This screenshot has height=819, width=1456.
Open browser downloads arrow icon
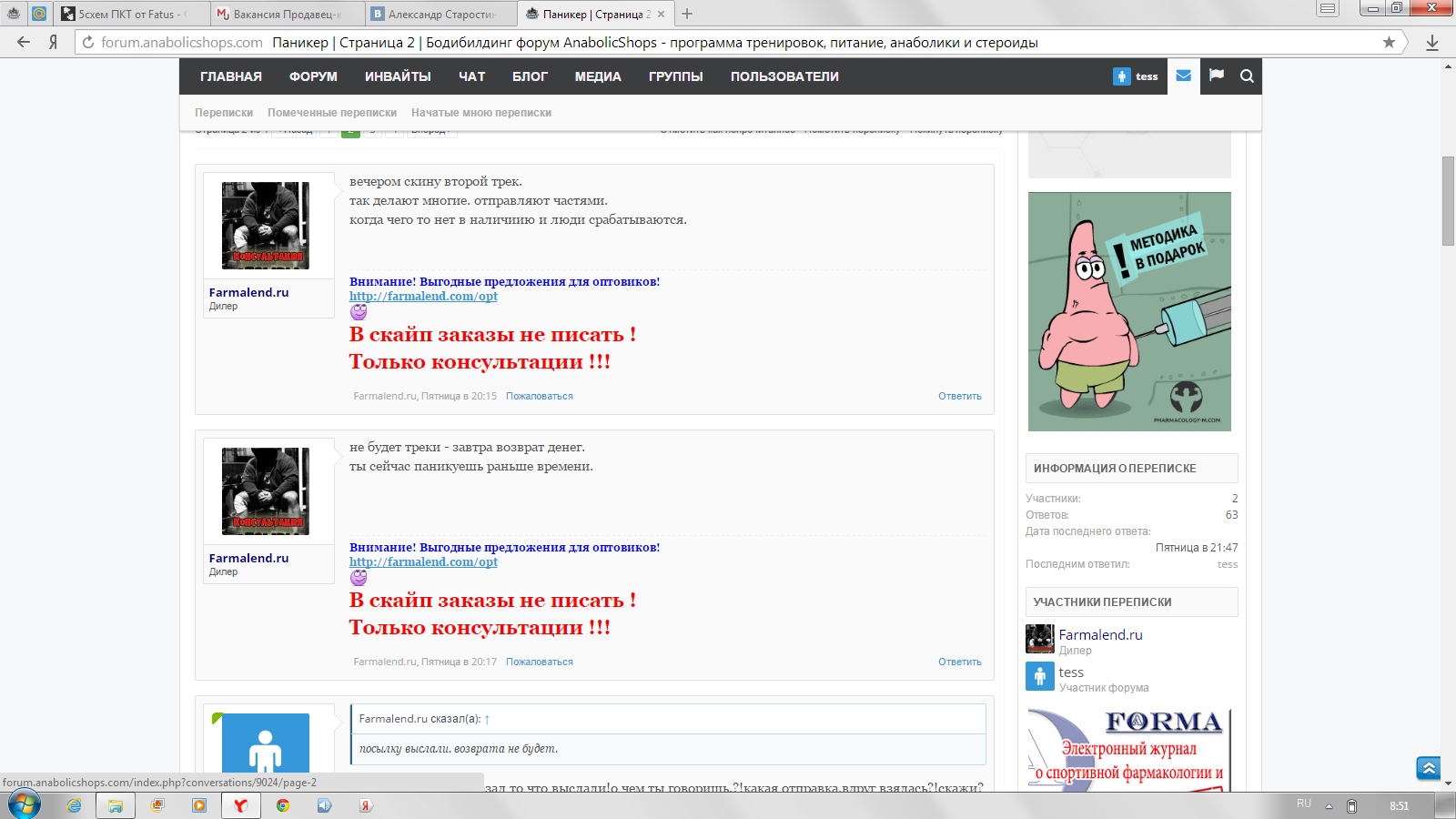tap(1431, 42)
